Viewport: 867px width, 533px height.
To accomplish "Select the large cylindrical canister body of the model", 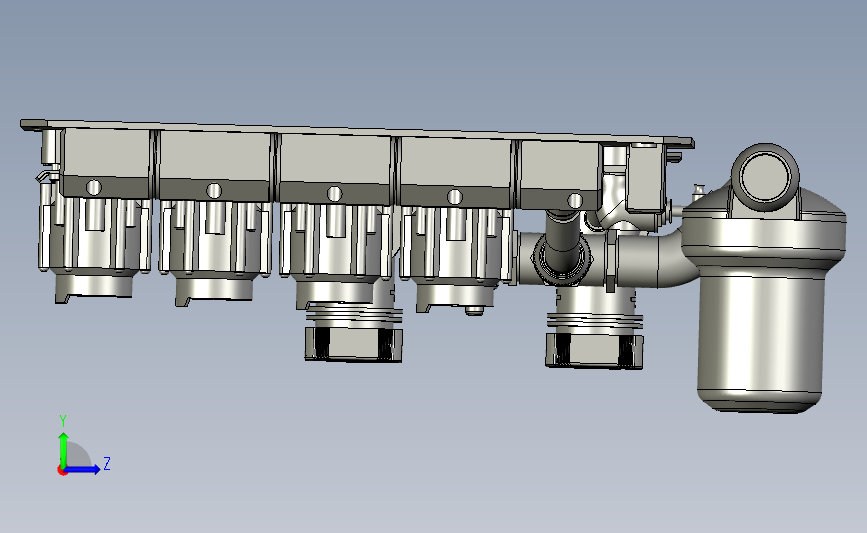I will tap(761, 337).
